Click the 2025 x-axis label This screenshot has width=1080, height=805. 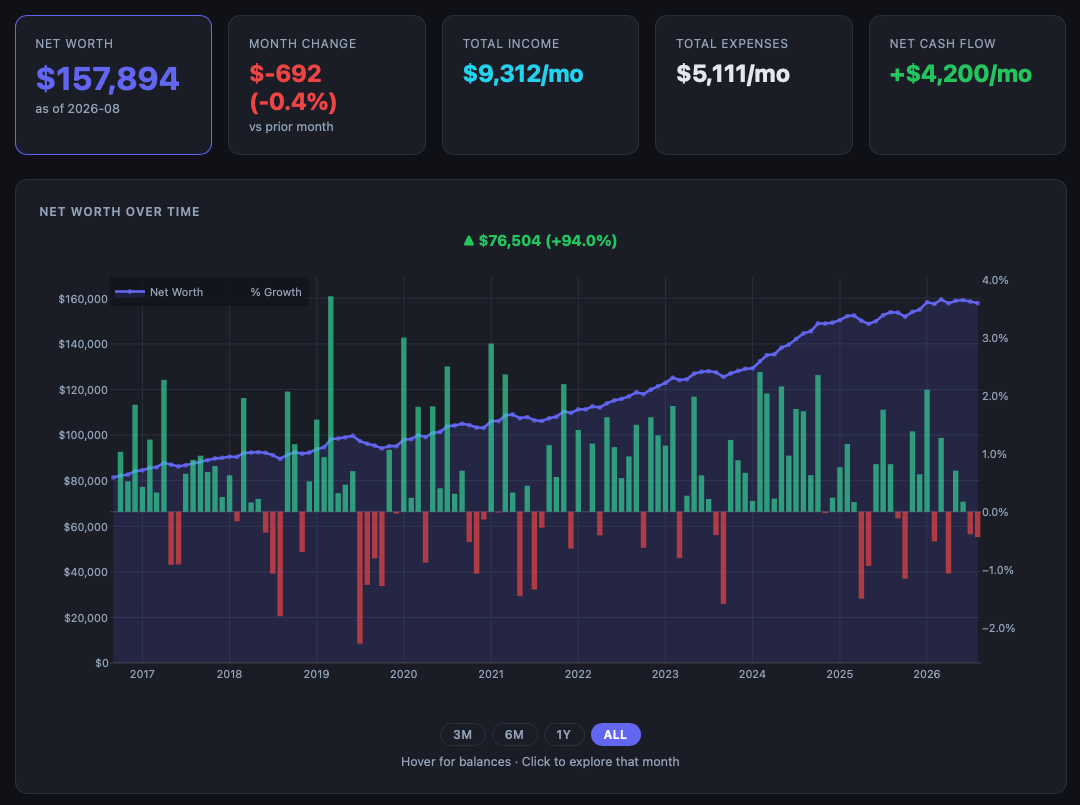coord(840,674)
